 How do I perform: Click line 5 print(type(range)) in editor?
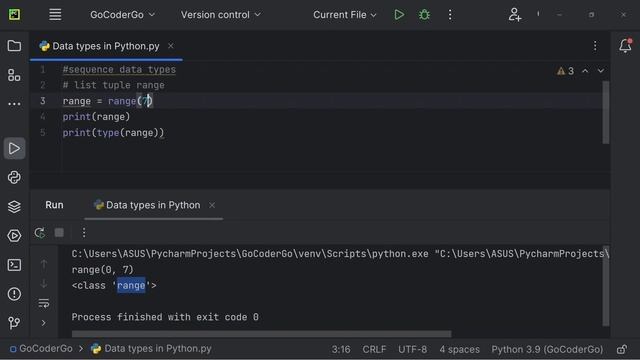[113, 133]
